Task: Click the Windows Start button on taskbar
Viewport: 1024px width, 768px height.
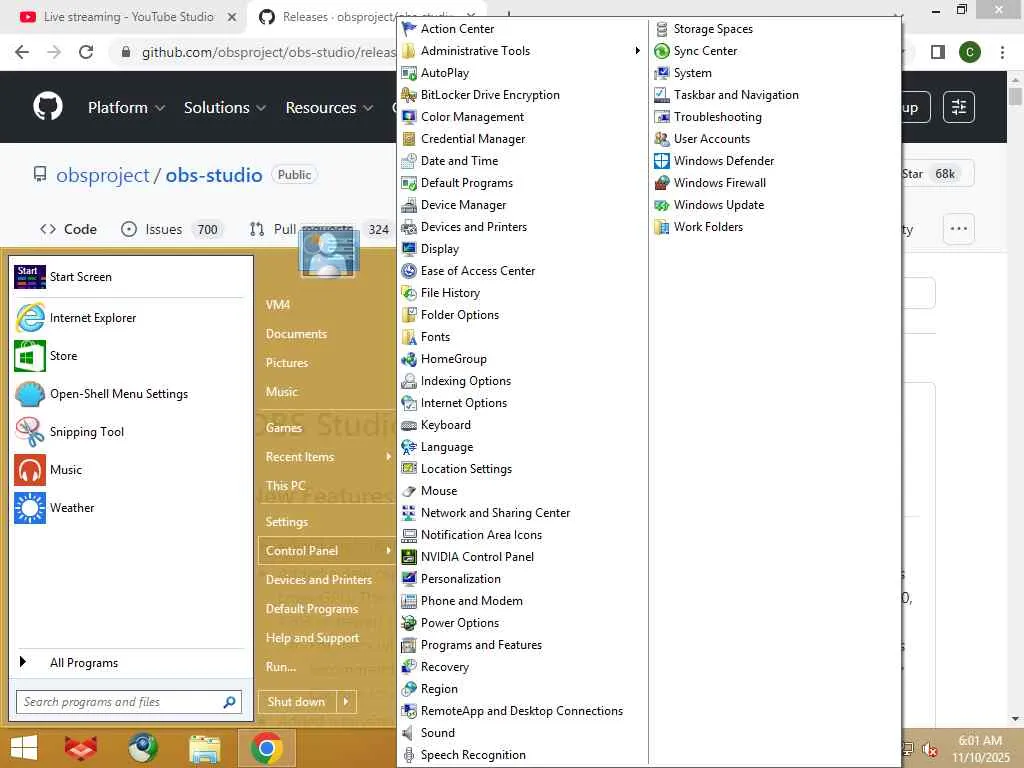Action: [24, 748]
